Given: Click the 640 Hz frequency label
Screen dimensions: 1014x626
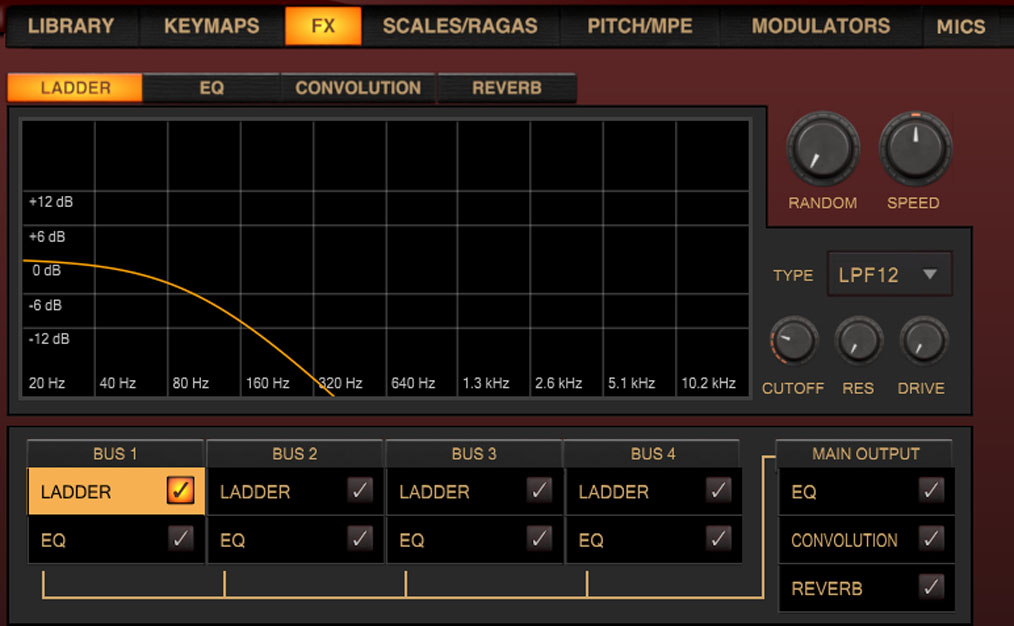Looking at the screenshot, I should (x=413, y=383).
